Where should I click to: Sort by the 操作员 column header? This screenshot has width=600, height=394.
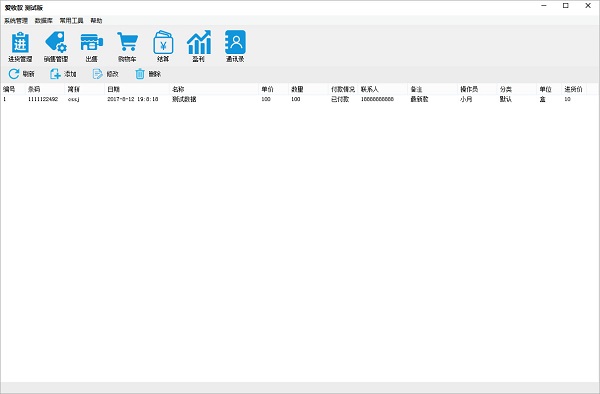(477, 89)
